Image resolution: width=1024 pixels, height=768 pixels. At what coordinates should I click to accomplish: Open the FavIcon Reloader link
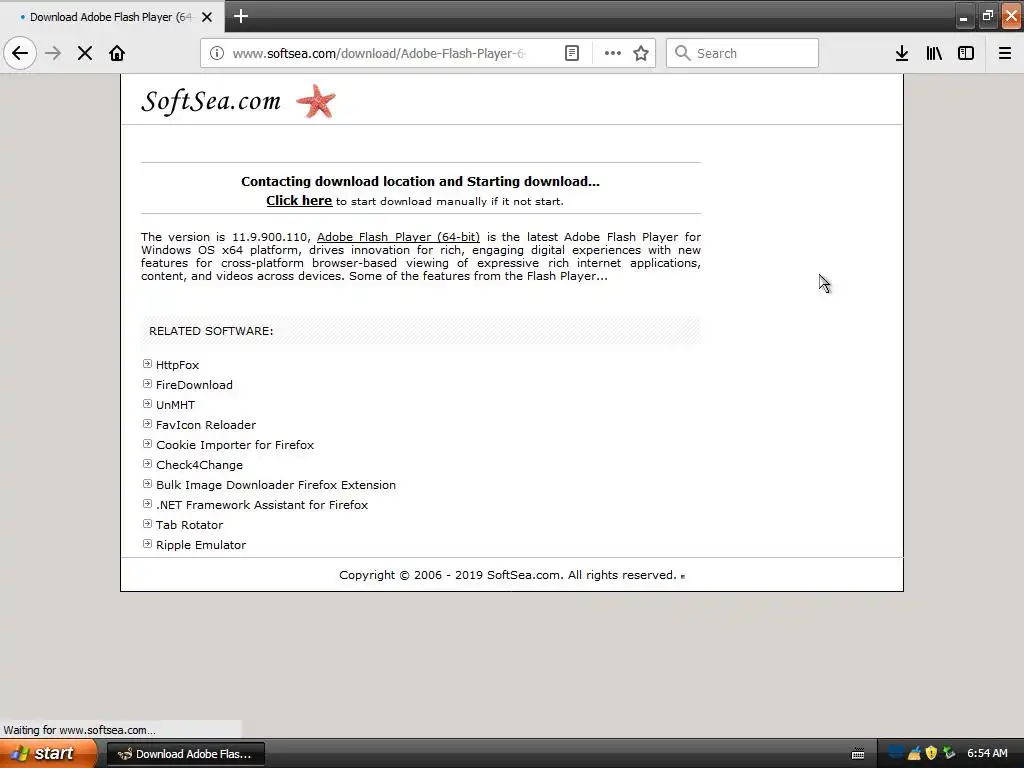point(206,425)
